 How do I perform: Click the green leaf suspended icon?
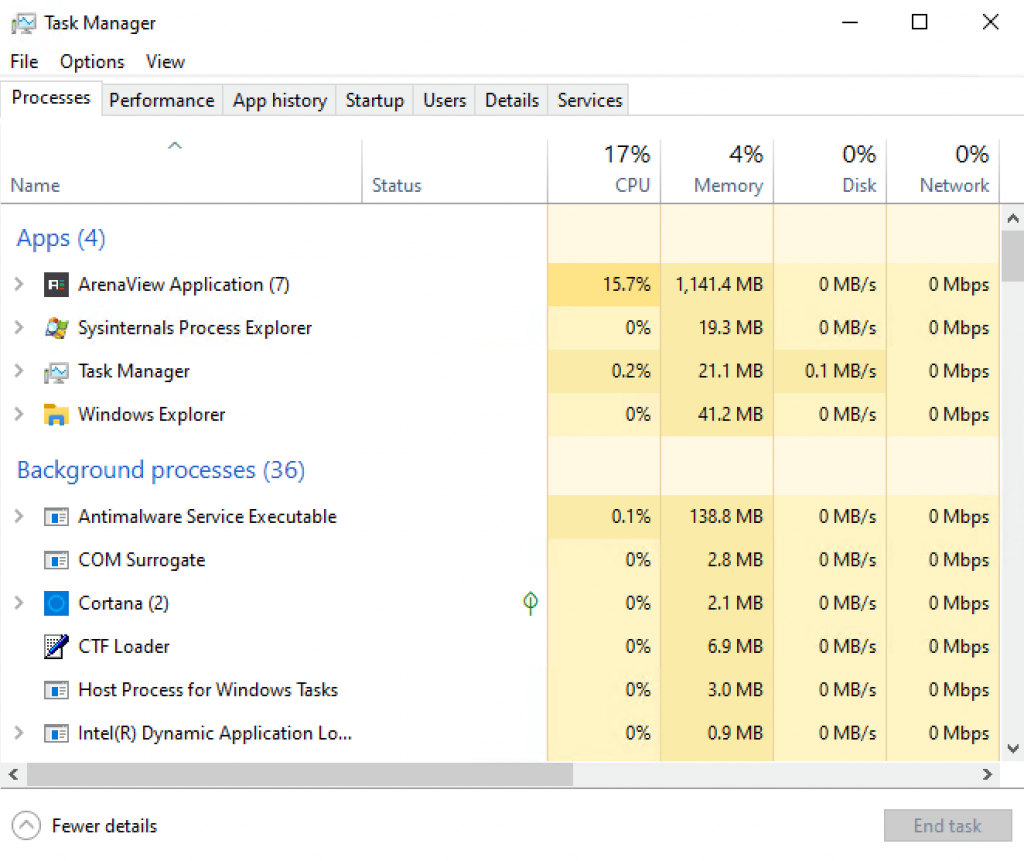pos(531,603)
